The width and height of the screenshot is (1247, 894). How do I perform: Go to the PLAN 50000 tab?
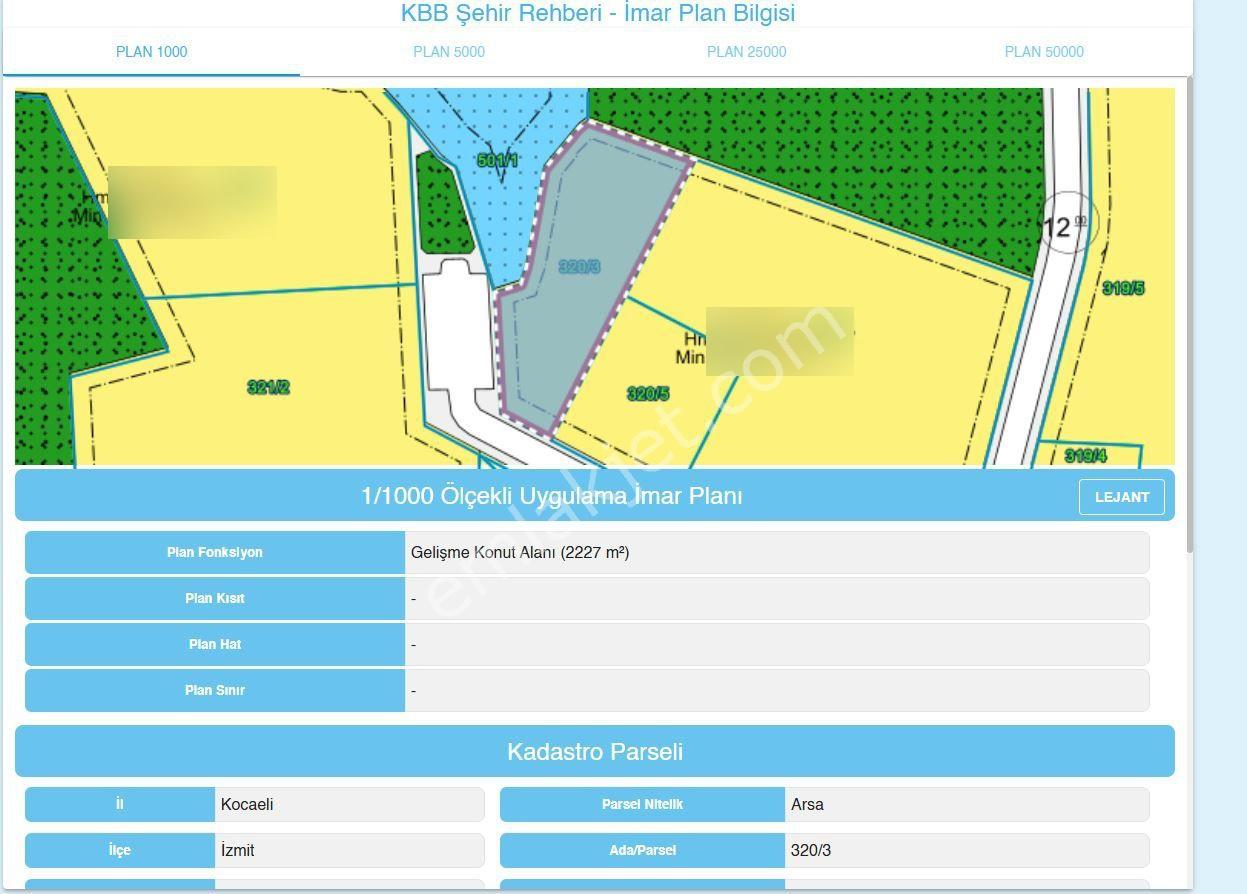(x=1044, y=52)
